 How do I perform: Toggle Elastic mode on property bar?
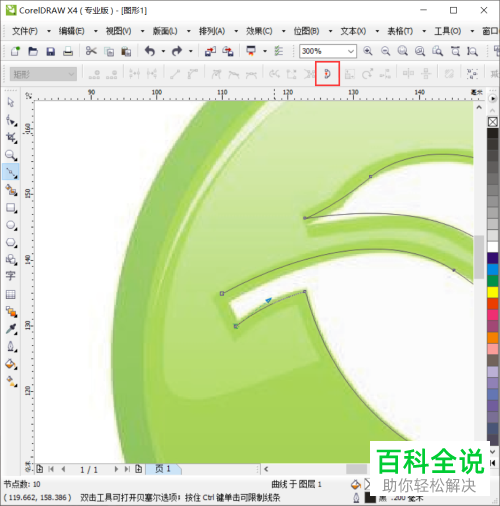tap(449, 74)
